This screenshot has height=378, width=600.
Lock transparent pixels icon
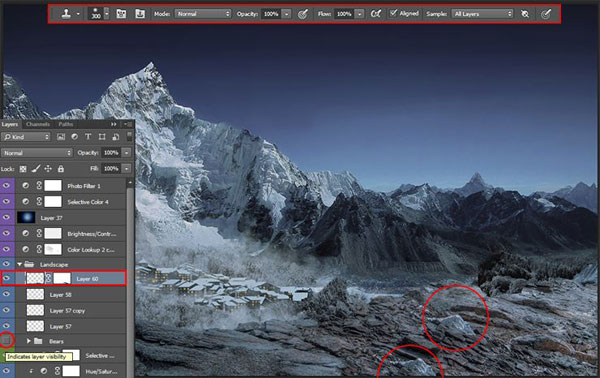pos(23,169)
